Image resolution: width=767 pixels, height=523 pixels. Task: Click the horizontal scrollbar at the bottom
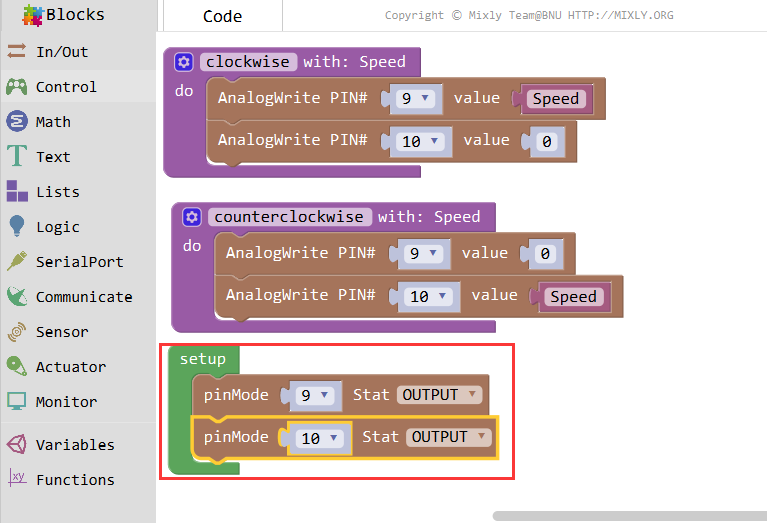630,516
